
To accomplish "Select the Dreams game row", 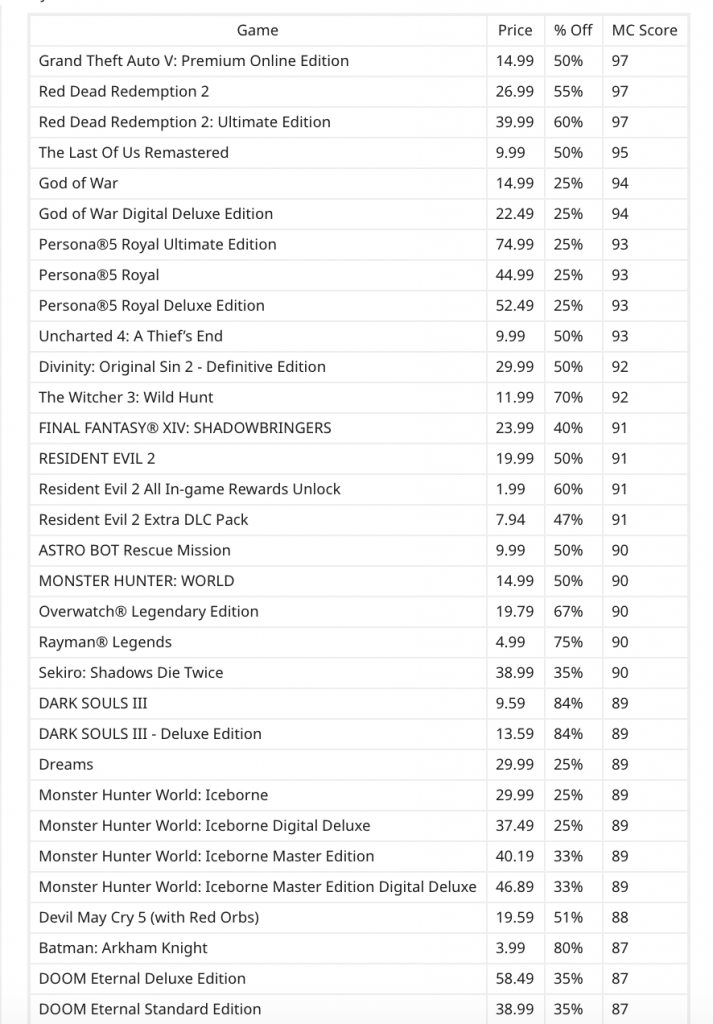I will pyautogui.click(x=358, y=765).
